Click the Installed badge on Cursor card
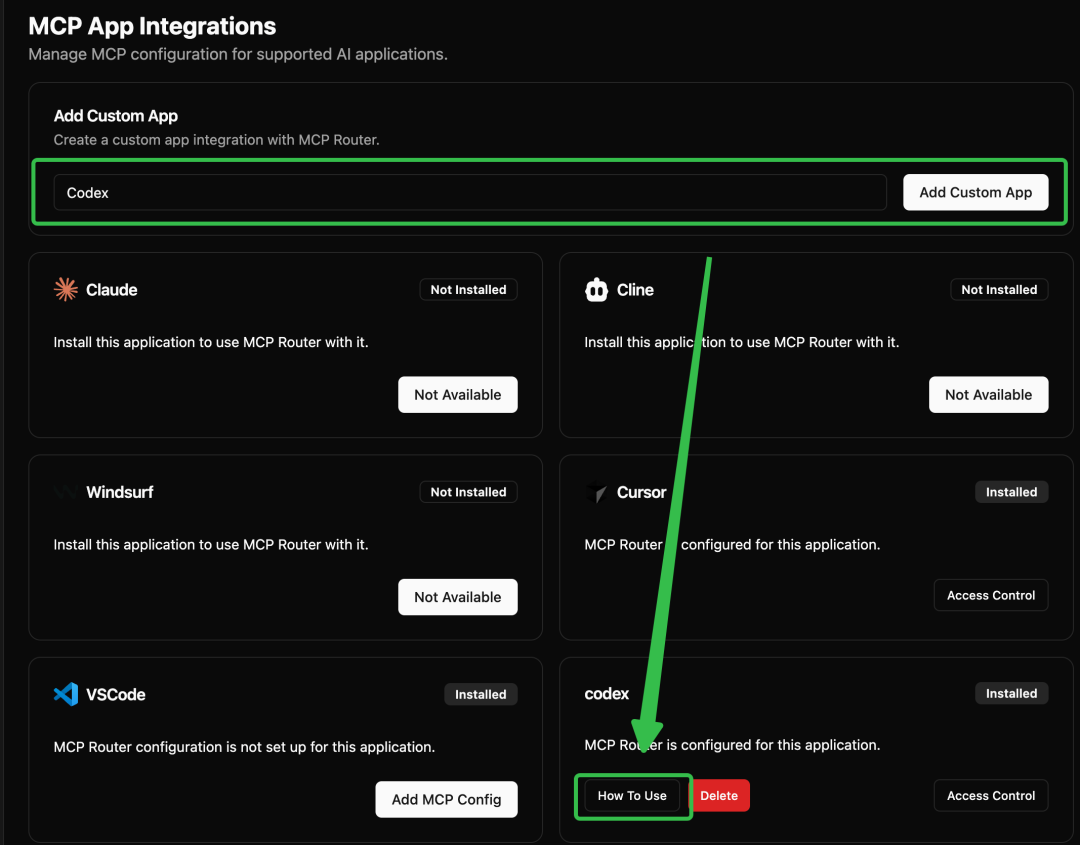The height and width of the screenshot is (845, 1080). pyautogui.click(x=1011, y=492)
